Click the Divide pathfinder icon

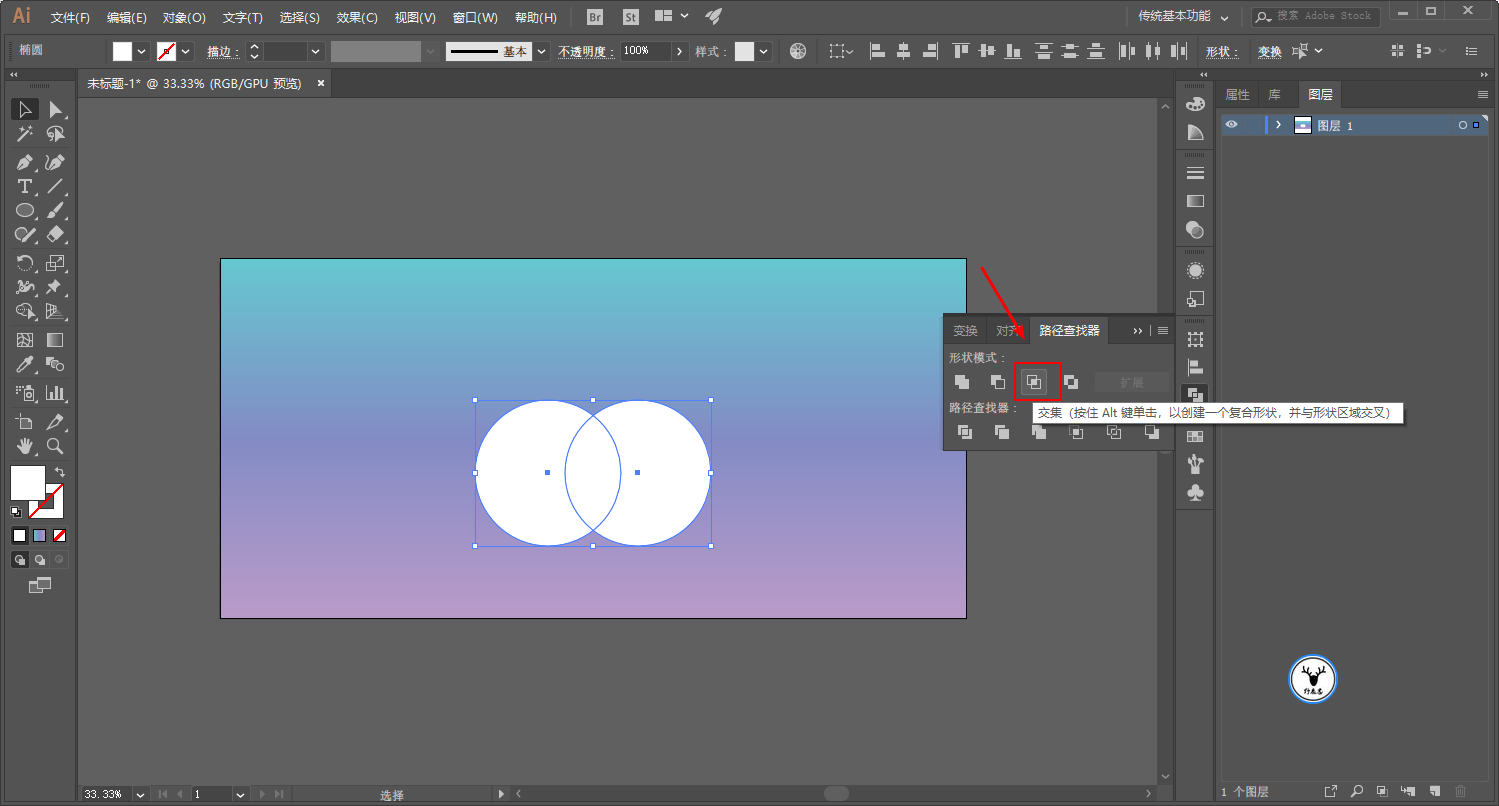pyautogui.click(x=965, y=432)
